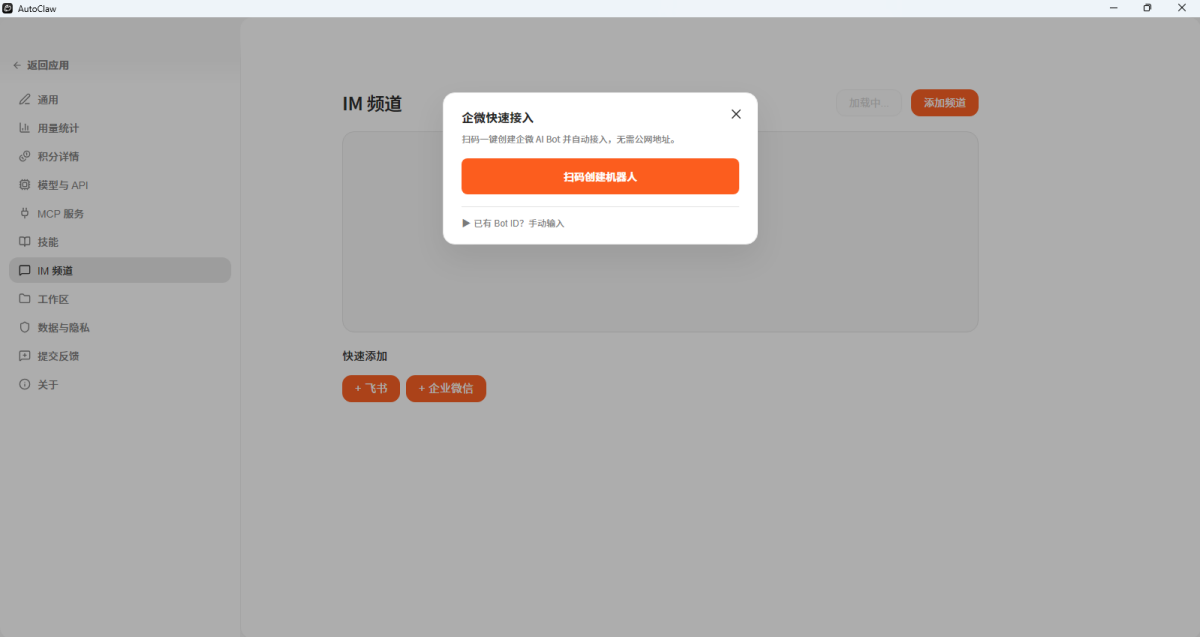Click the + 企业微信 quick add button

(x=446, y=388)
